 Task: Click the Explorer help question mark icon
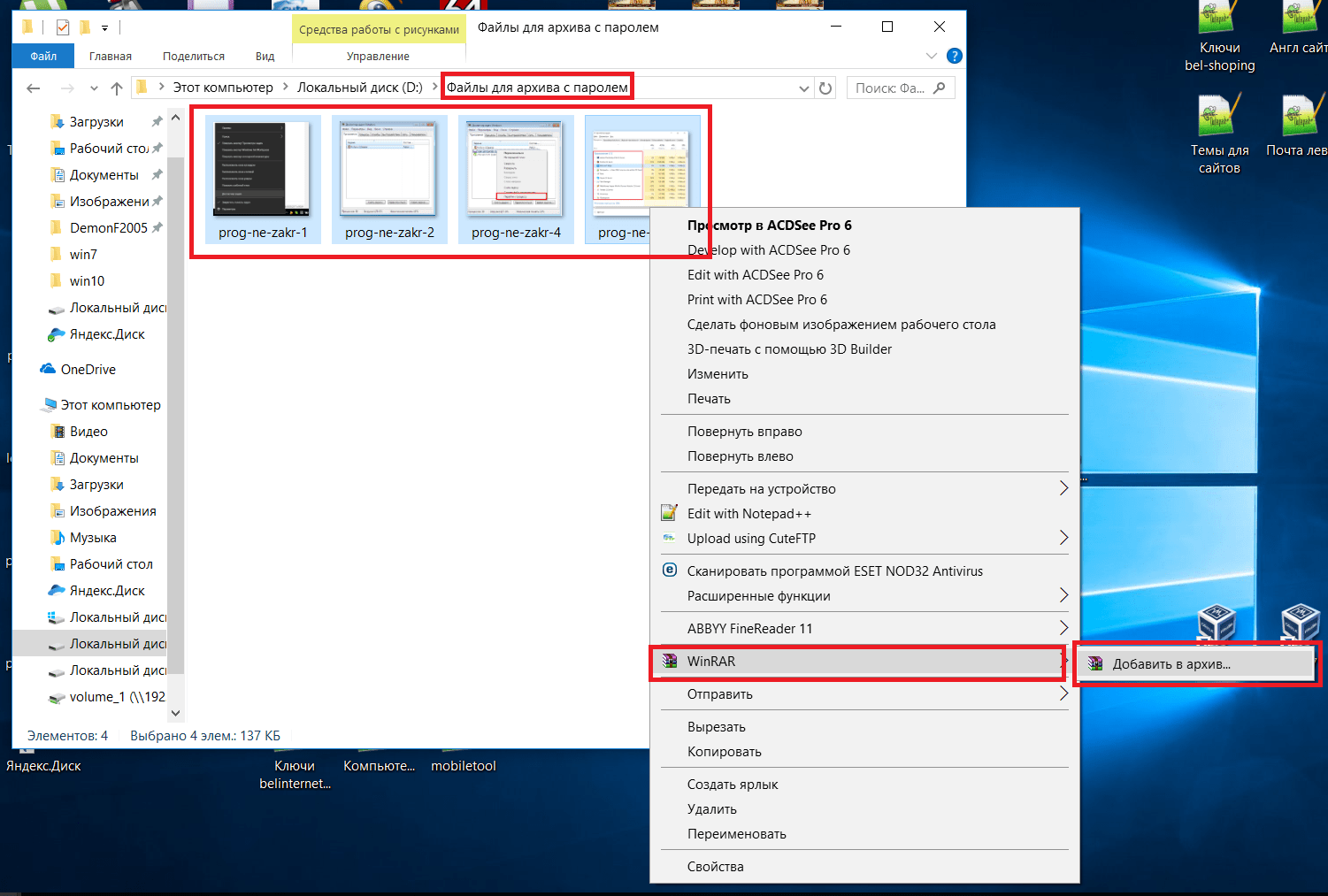pos(954,56)
